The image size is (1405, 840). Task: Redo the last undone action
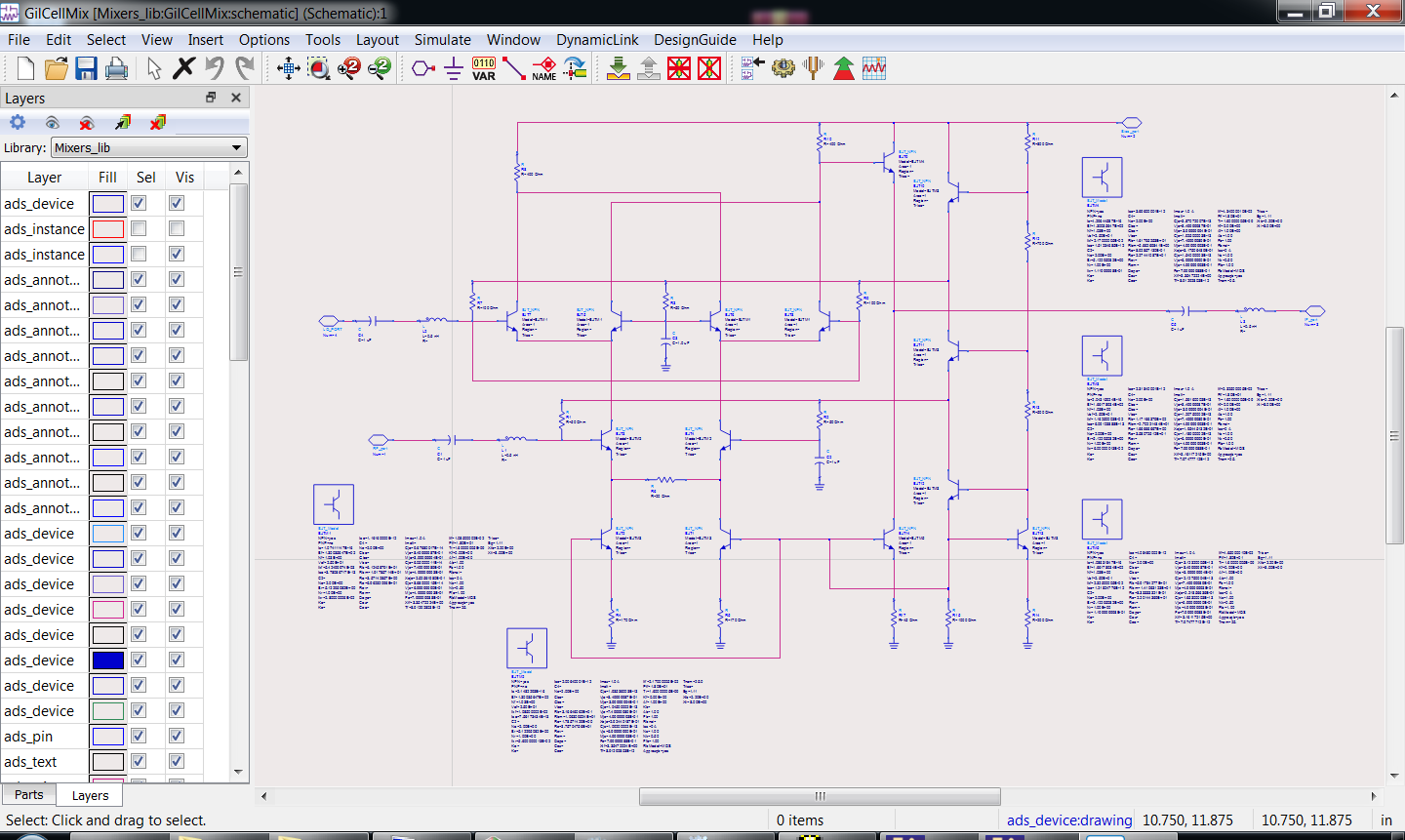click(245, 68)
